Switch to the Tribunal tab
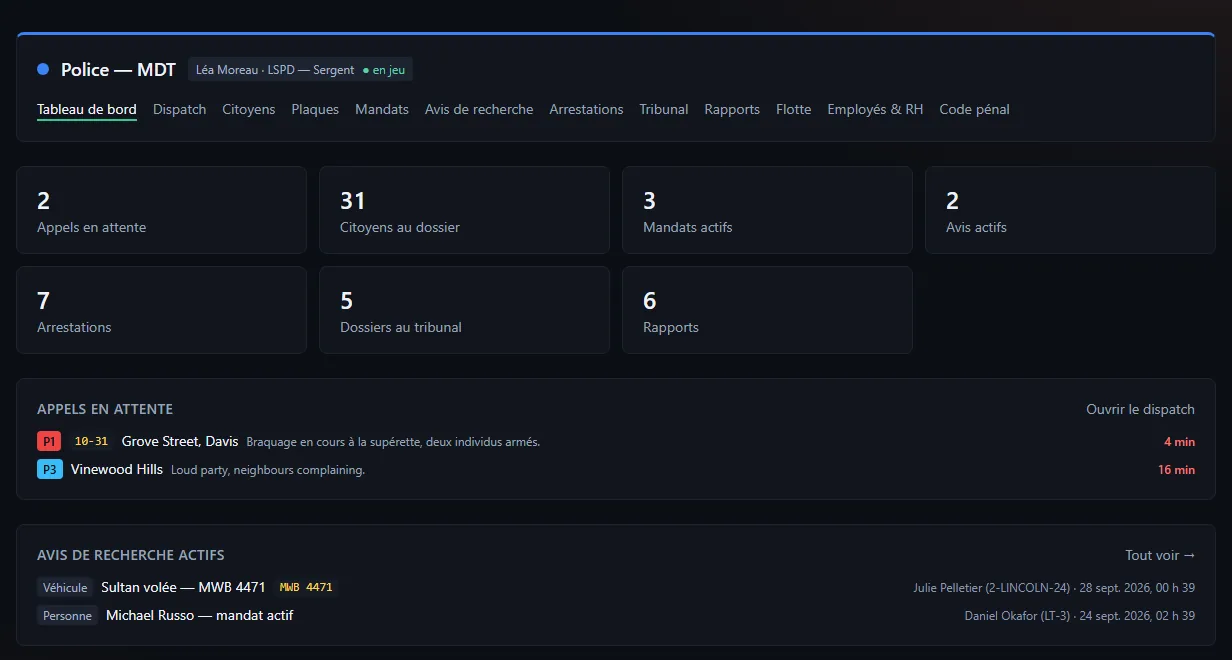 (664, 109)
